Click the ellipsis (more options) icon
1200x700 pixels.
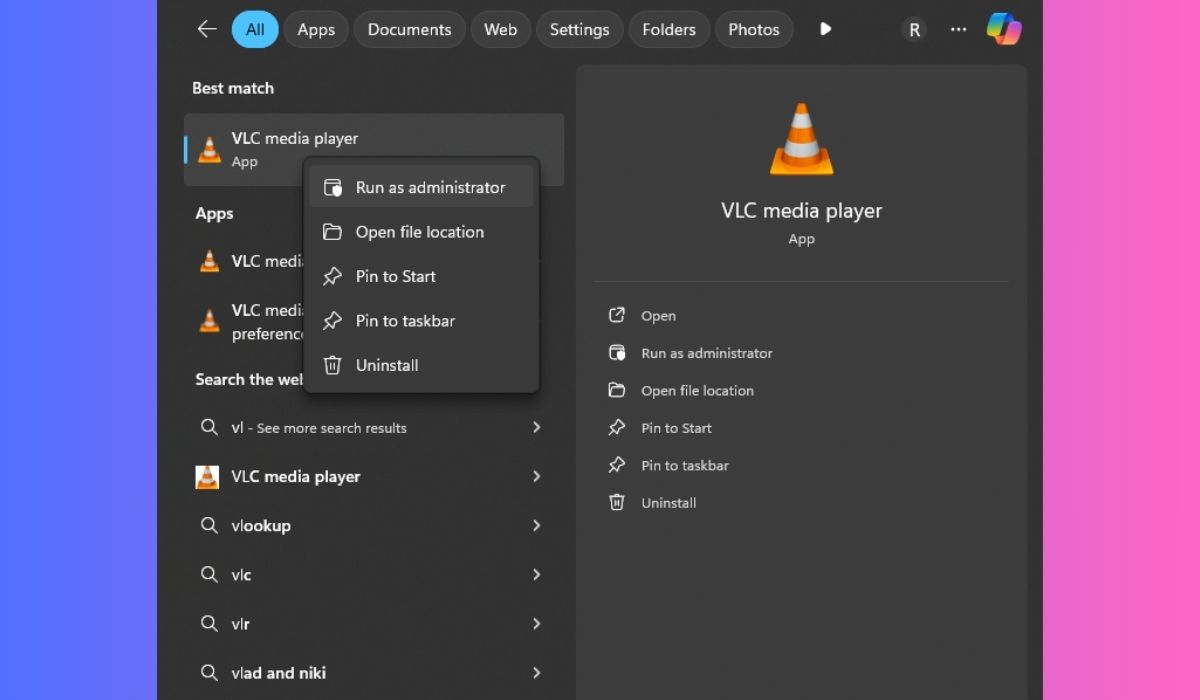(958, 29)
